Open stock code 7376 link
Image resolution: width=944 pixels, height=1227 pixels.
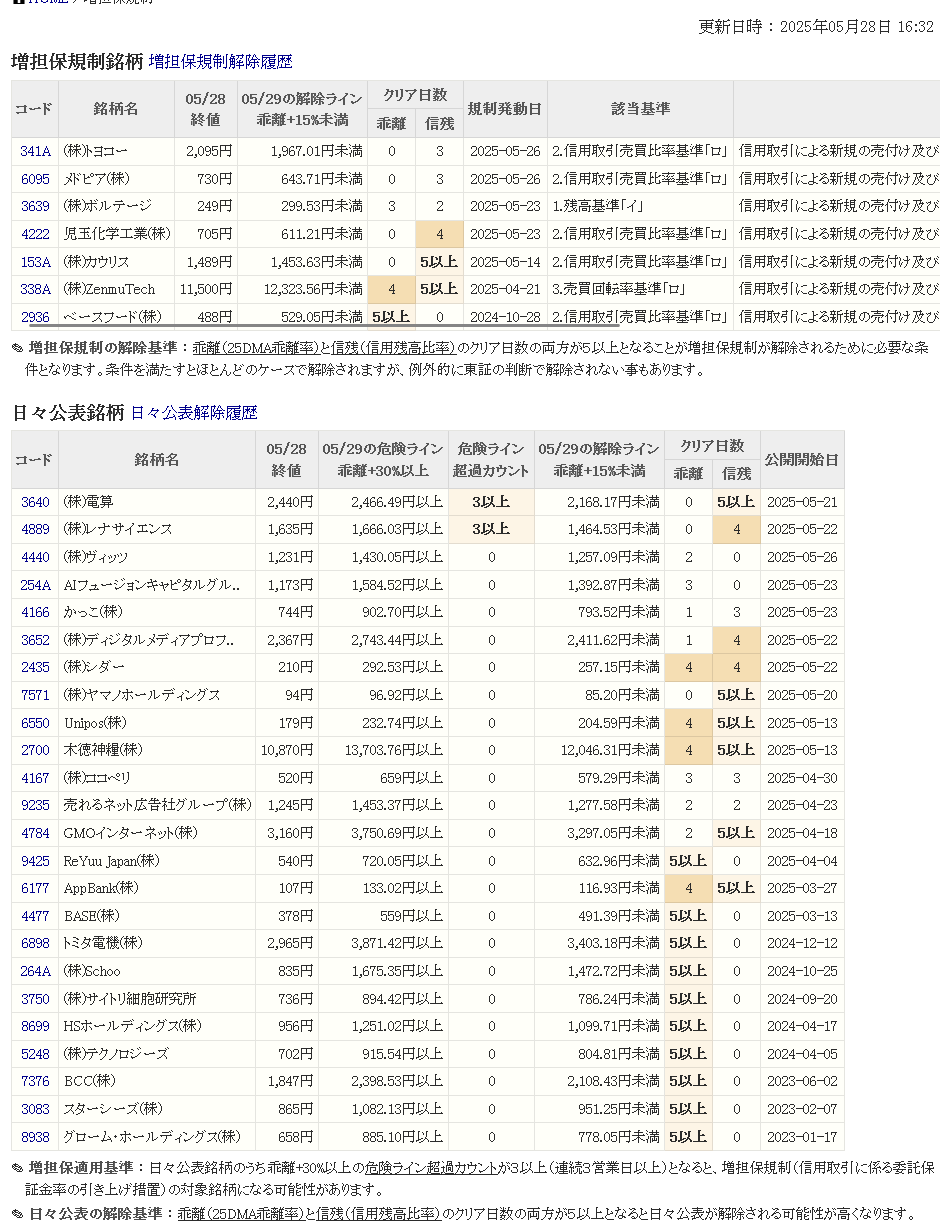[35, 1081]
